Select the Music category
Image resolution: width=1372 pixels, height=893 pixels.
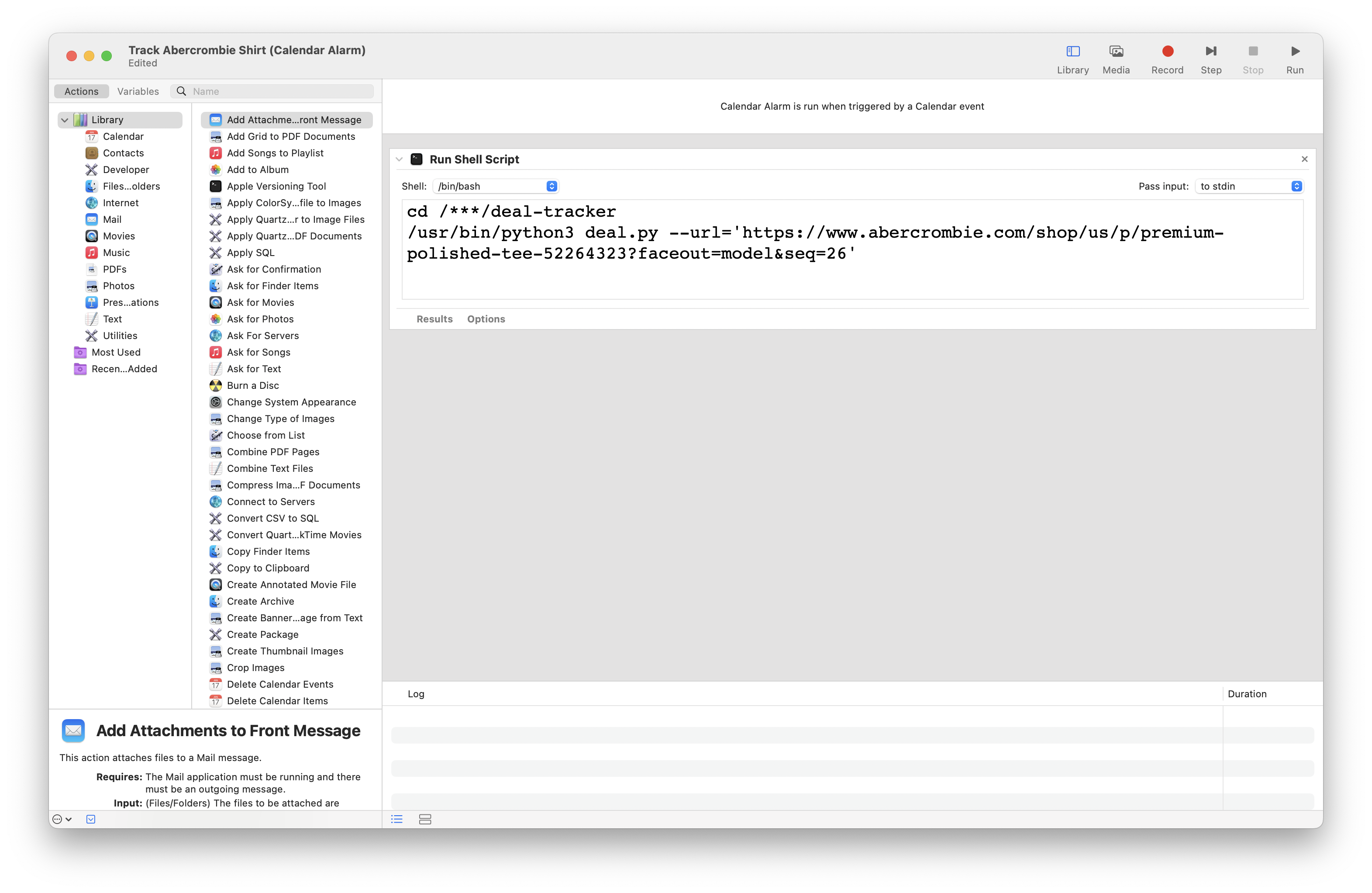116,253
